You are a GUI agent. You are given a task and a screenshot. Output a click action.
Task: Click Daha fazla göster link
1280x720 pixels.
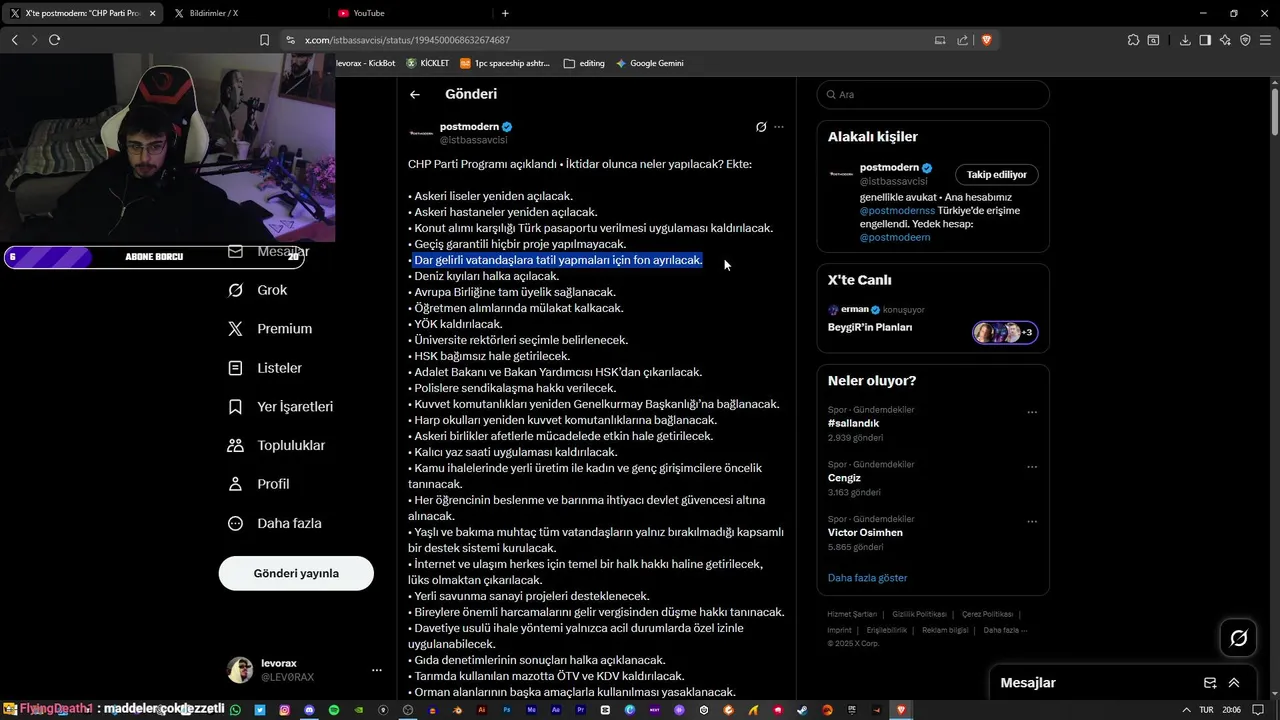coord(867,578)
